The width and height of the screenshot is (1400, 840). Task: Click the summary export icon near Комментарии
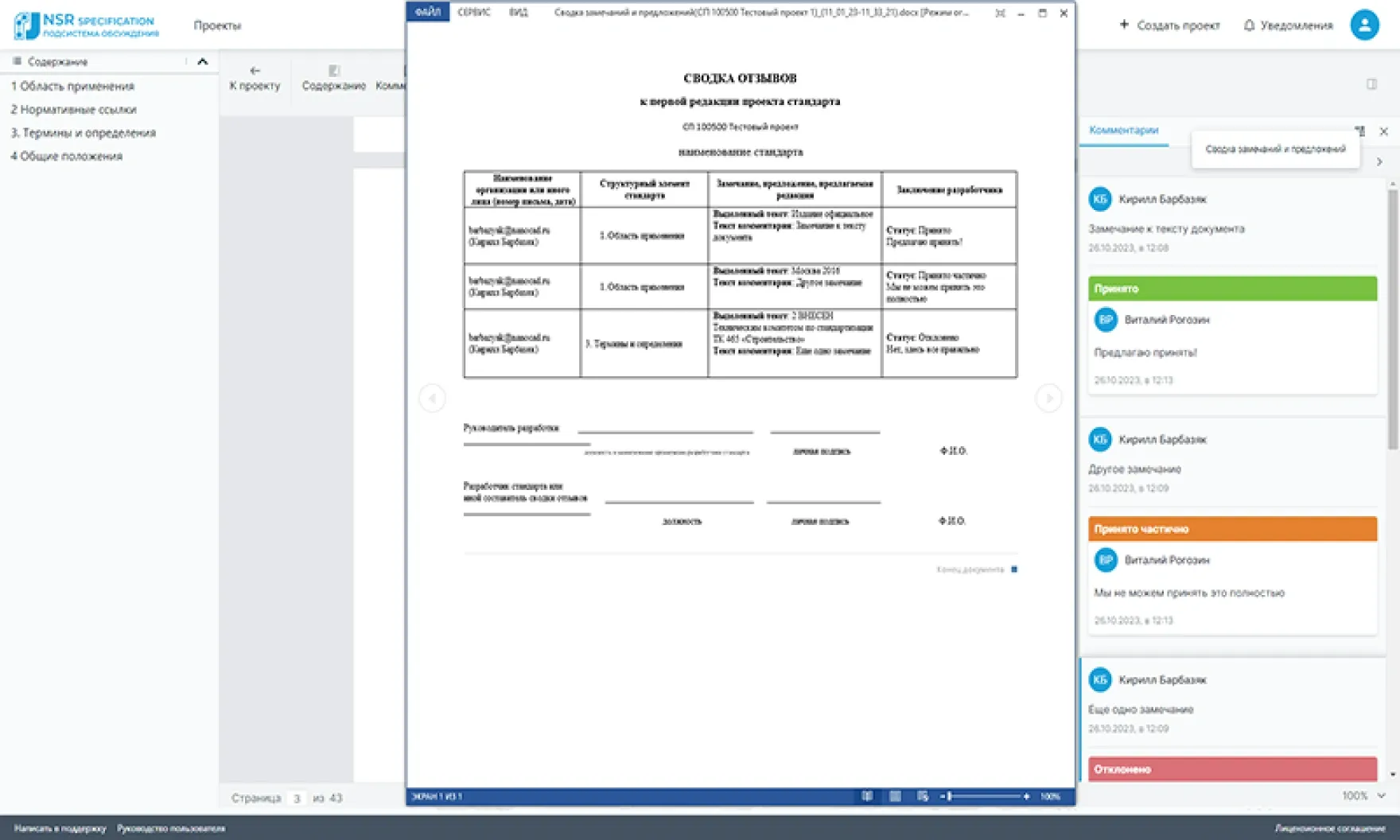[1359, 130]
